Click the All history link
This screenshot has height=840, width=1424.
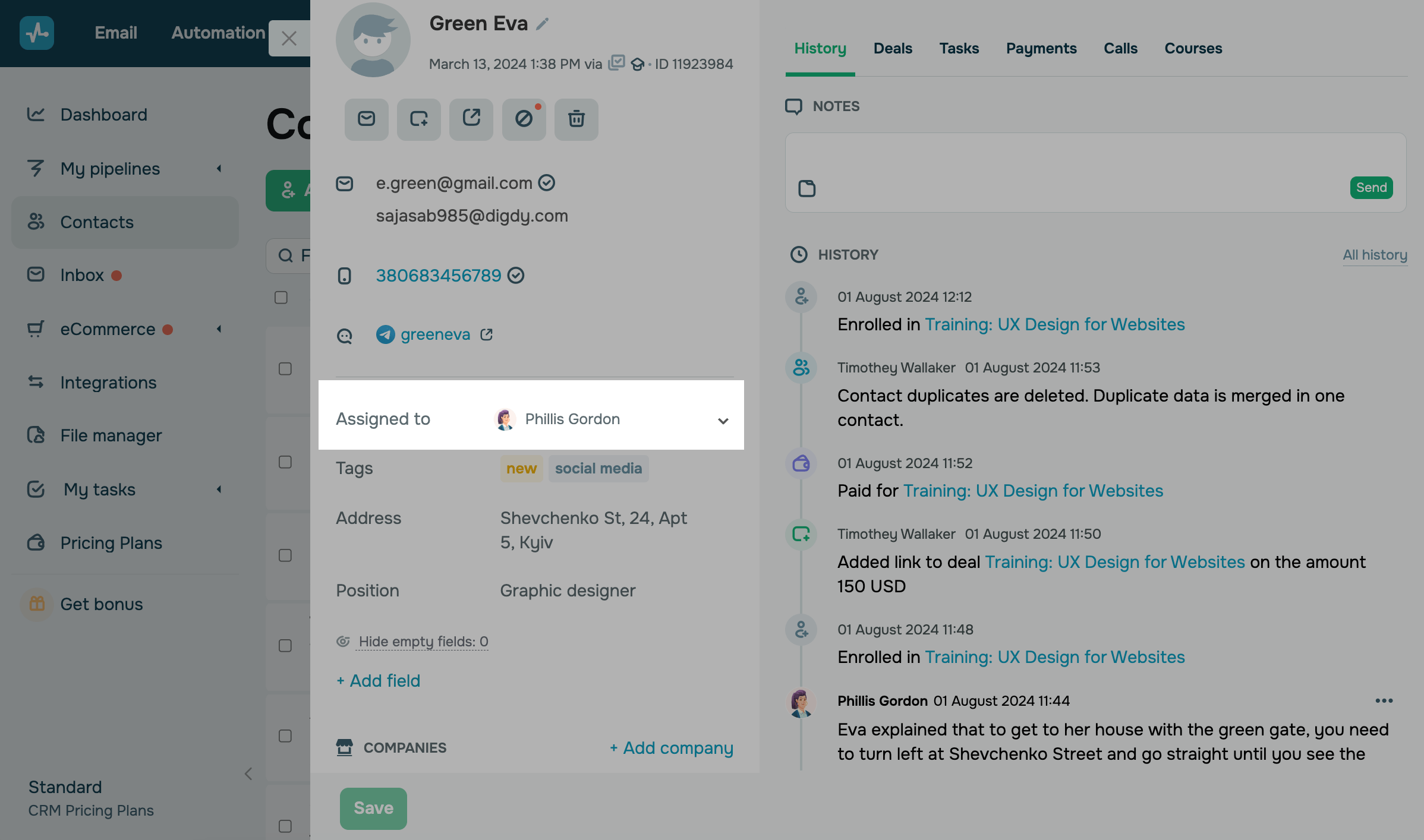[x=1375, y=255]
